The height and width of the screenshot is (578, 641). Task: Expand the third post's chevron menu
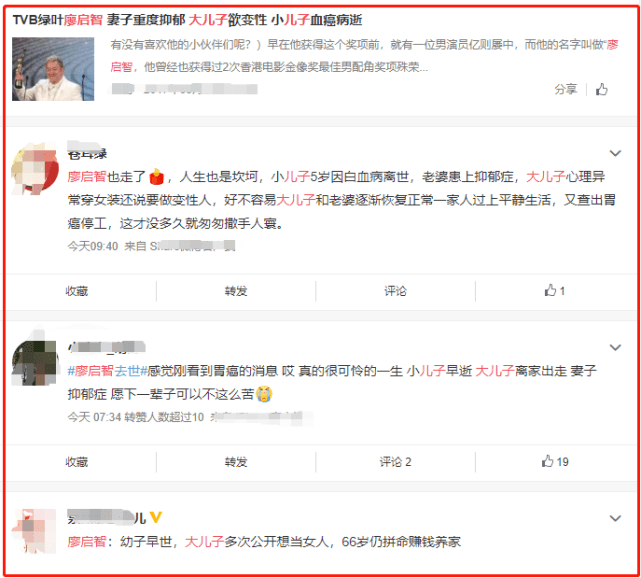615,518
